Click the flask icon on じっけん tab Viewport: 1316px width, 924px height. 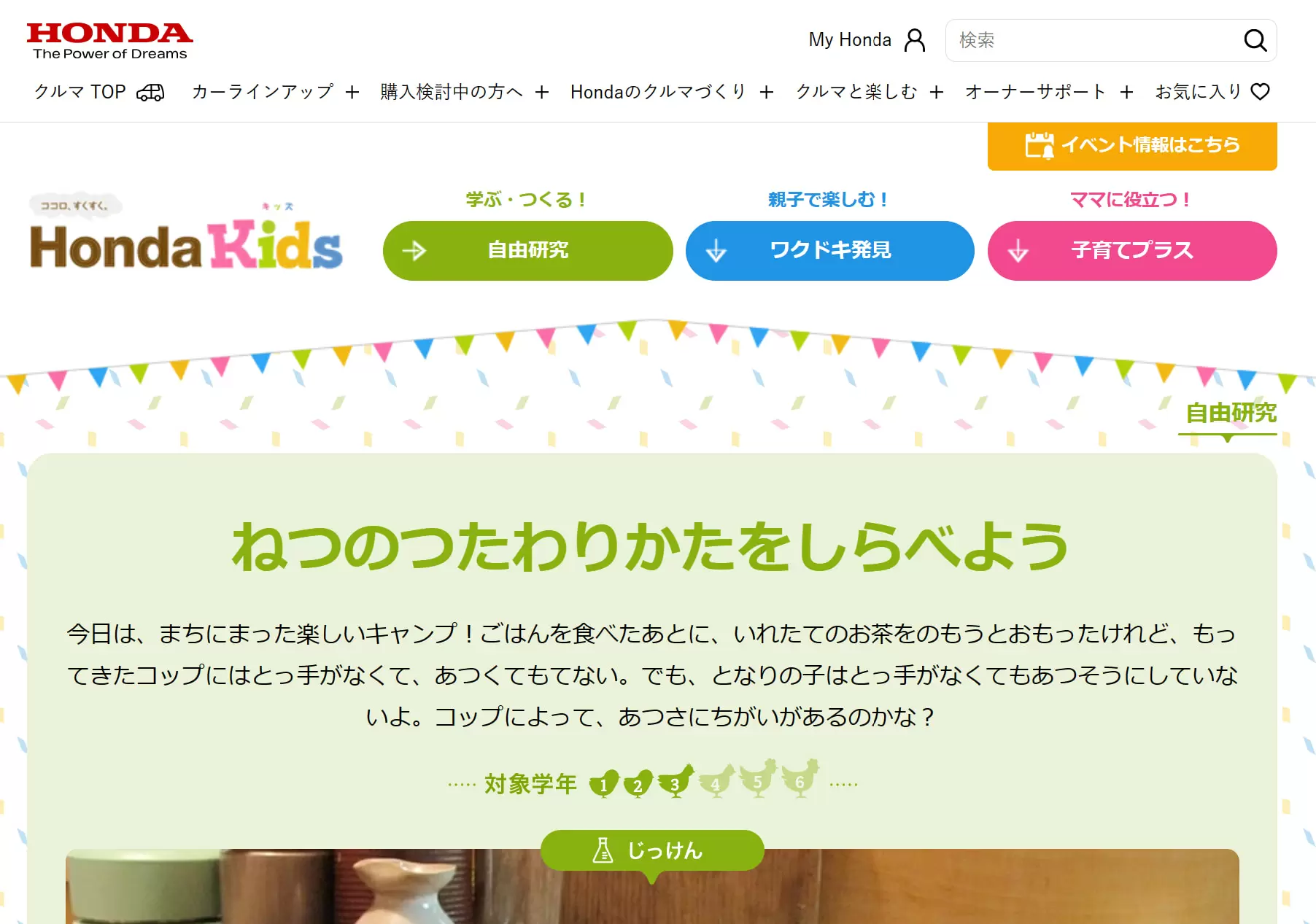coord(603,850)
